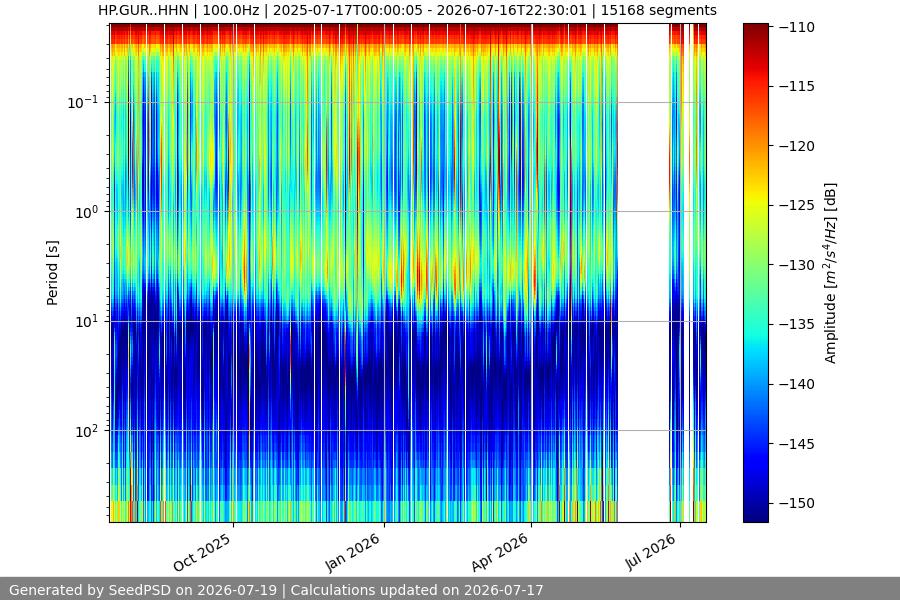Click the 'Generated by SeedPSD' footer text
The height and width of the screenshot is (600, 900).
(x=276, y=590)
